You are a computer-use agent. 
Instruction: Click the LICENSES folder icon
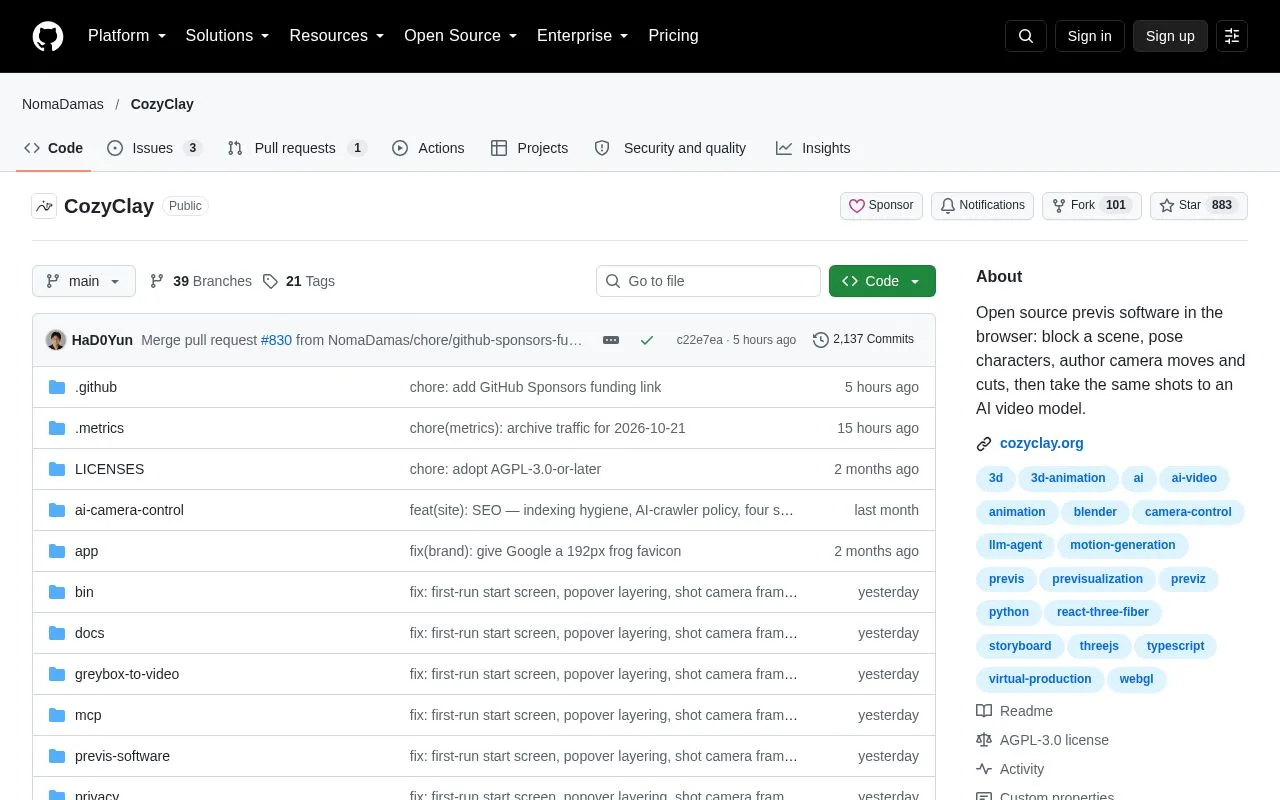57,469
